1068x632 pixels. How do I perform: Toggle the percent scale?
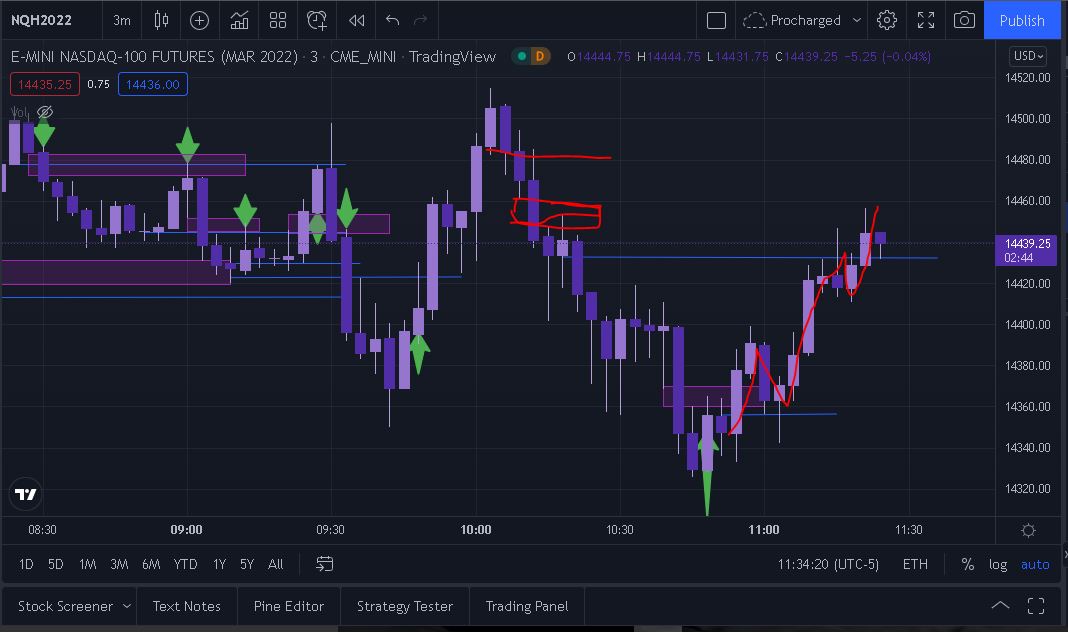[x=967, y=564]
